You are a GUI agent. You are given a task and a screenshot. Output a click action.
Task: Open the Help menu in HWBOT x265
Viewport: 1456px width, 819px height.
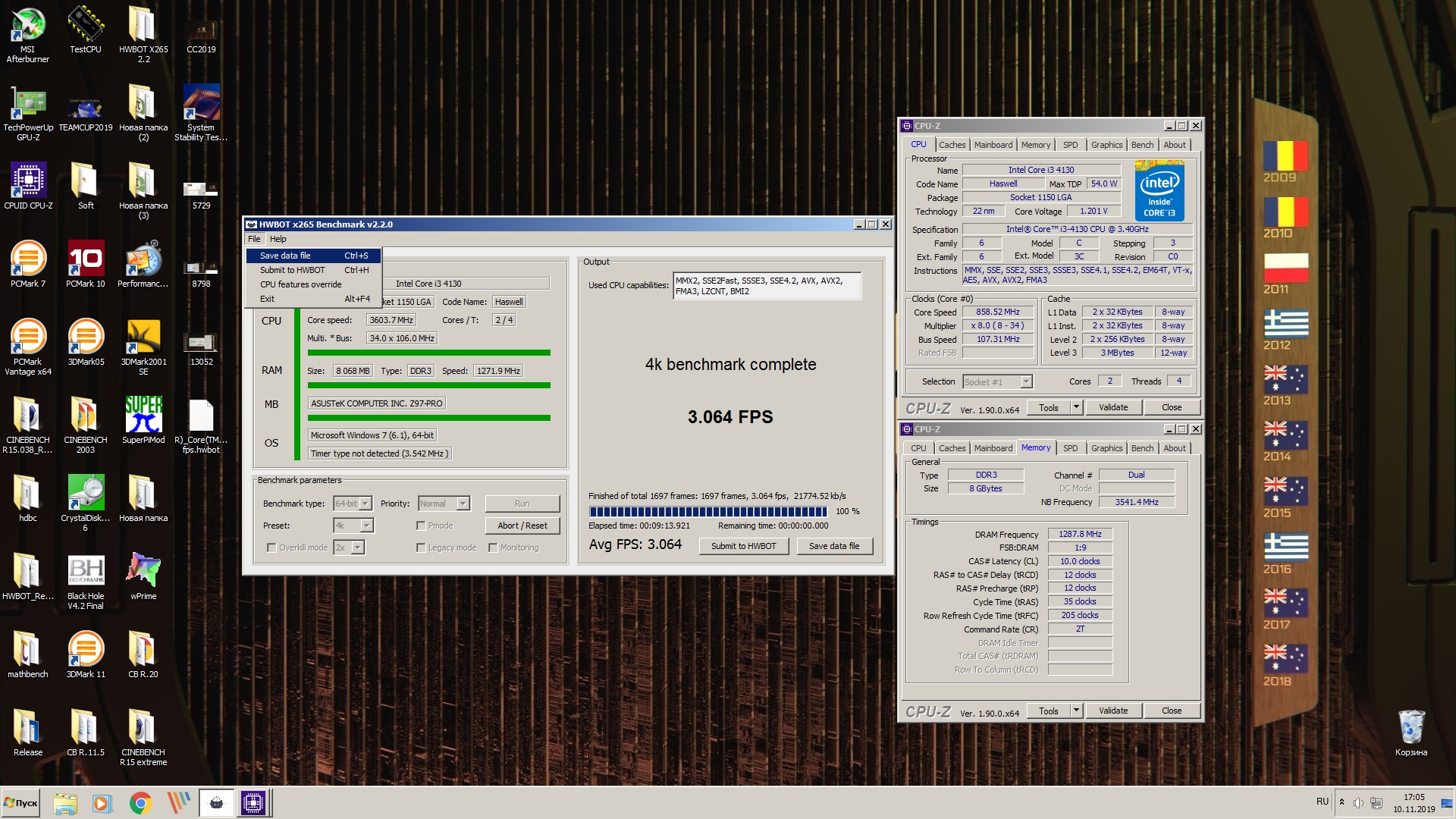click(278, 239)
